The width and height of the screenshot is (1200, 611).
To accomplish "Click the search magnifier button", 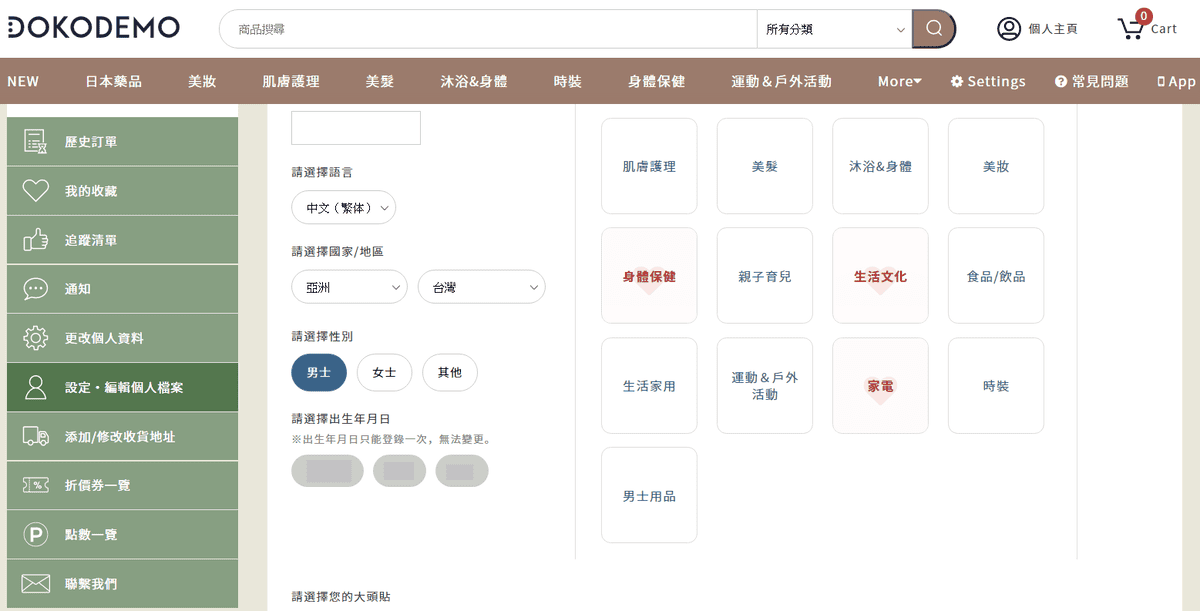I will (934, 29).
